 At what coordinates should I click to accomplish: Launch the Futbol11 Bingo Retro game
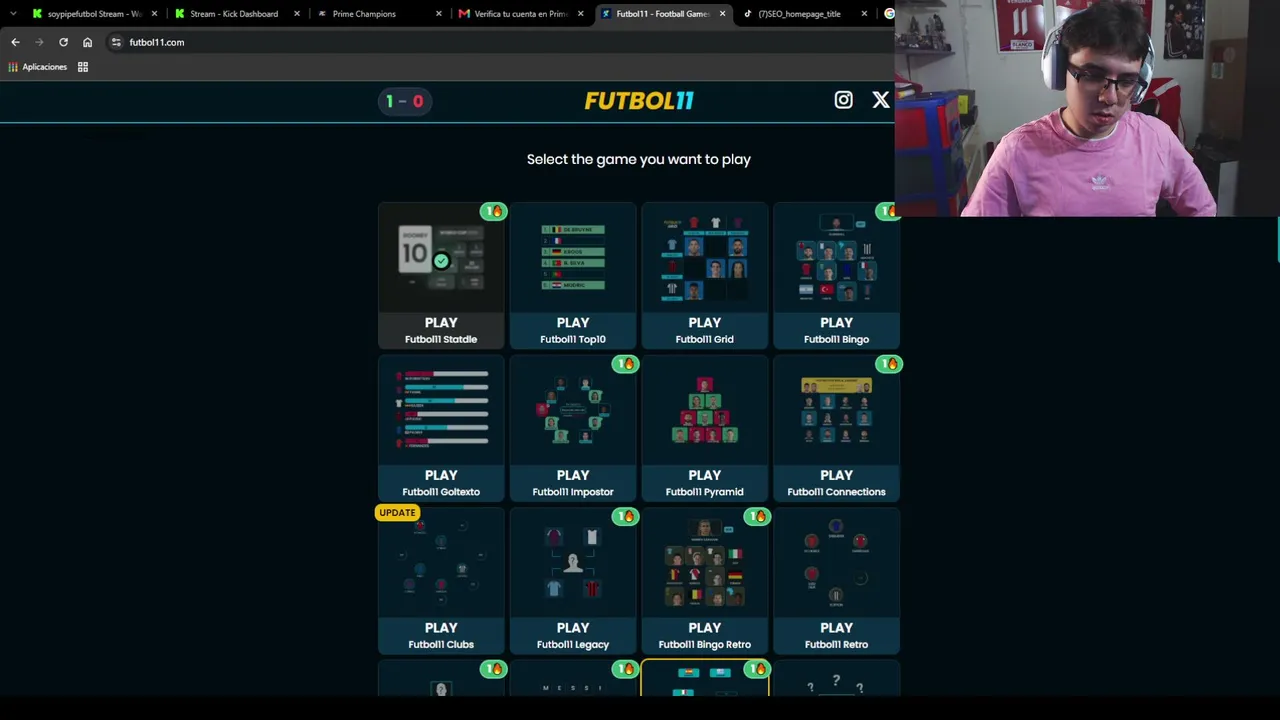[x=705, y=581]
